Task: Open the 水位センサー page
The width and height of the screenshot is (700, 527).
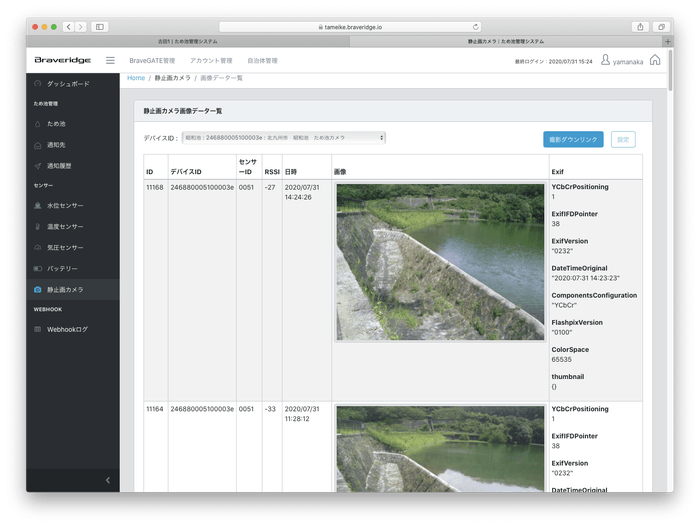Action: 66,206
